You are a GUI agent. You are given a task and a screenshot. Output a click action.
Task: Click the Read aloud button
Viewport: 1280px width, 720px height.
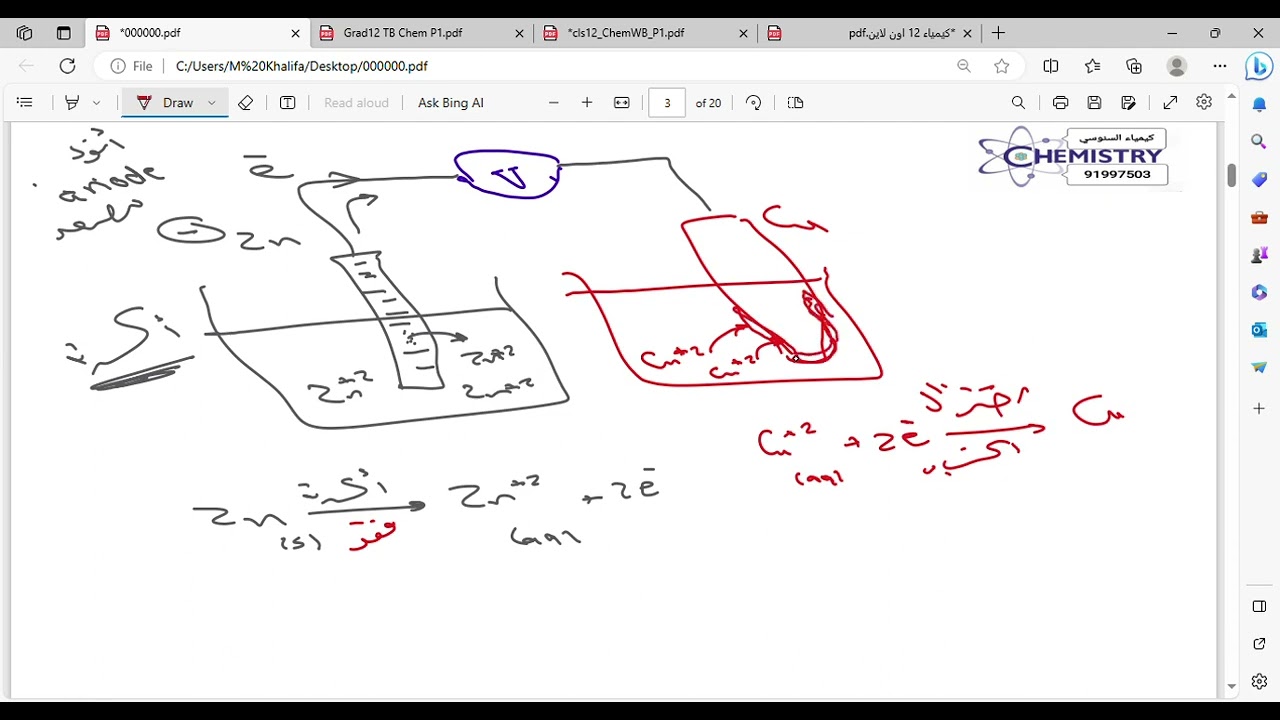356,103
